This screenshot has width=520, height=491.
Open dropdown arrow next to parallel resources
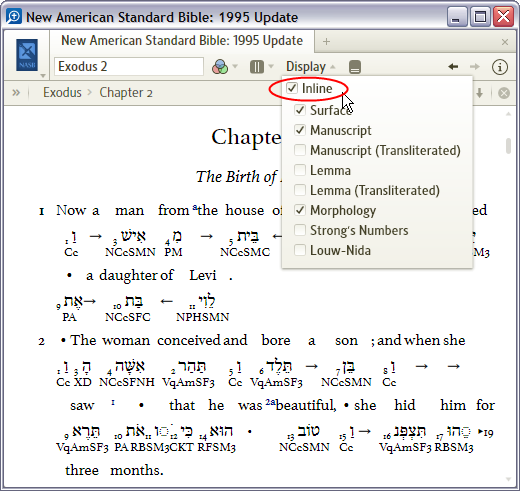tap(271, 66)
